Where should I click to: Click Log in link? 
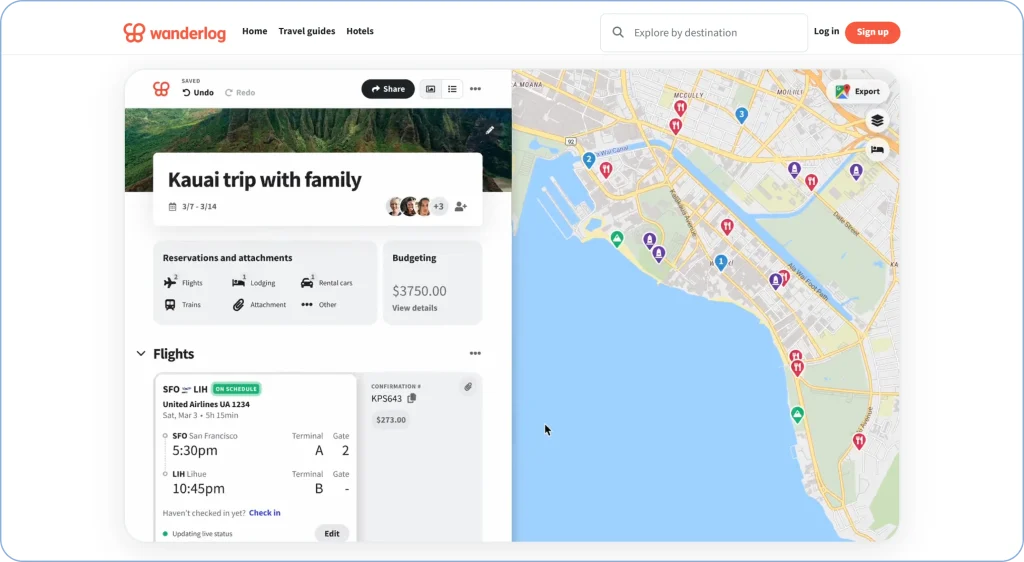(826, 31)
